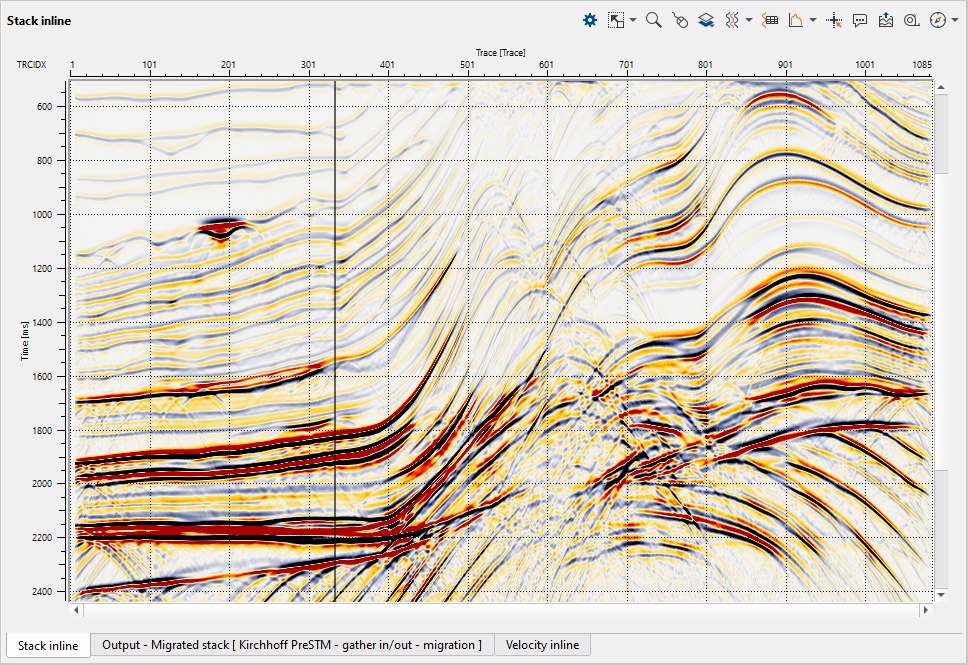The height and width of the screenshot is (665, 968).
Task: Click the Stack inline tab
Action: [48, 645]
